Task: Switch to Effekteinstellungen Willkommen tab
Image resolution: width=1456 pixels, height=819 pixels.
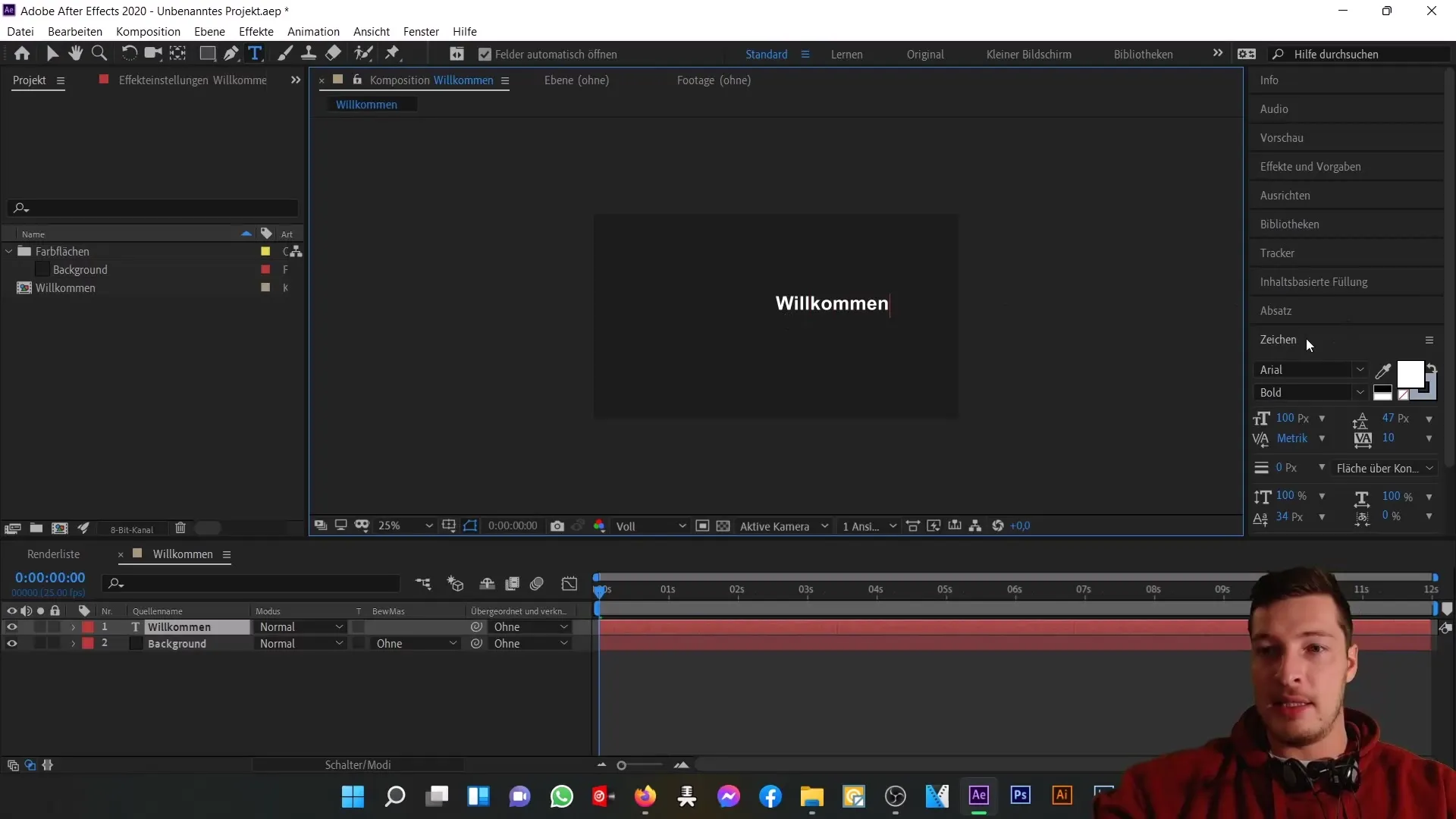Action: click(193, 80)
